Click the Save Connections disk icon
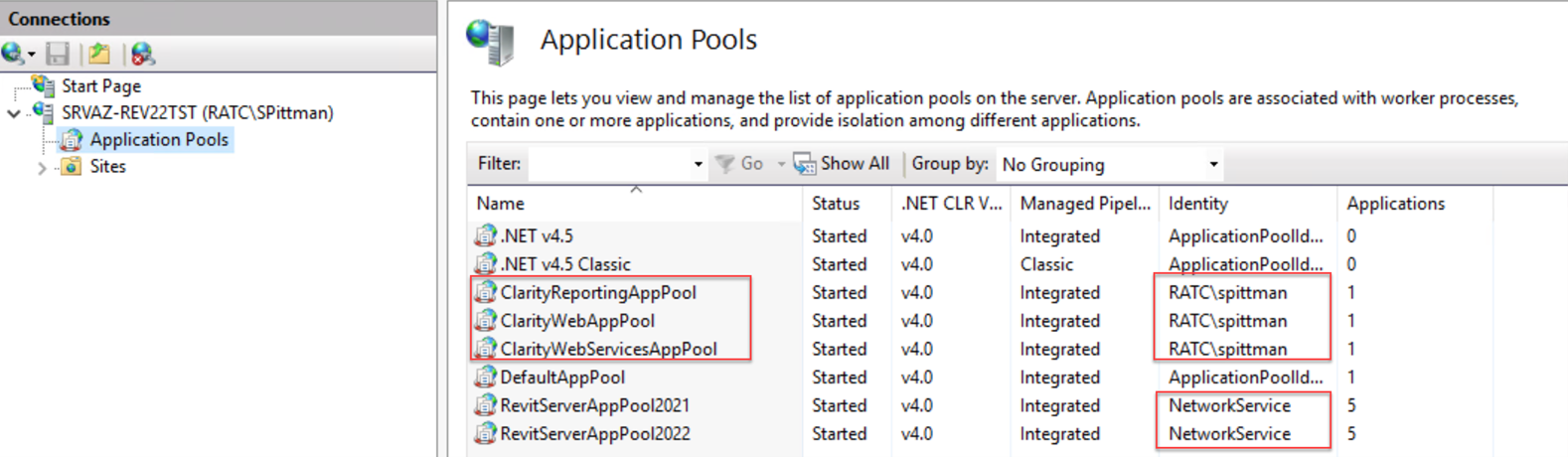The image size is (1568, 457). (58, 54)
